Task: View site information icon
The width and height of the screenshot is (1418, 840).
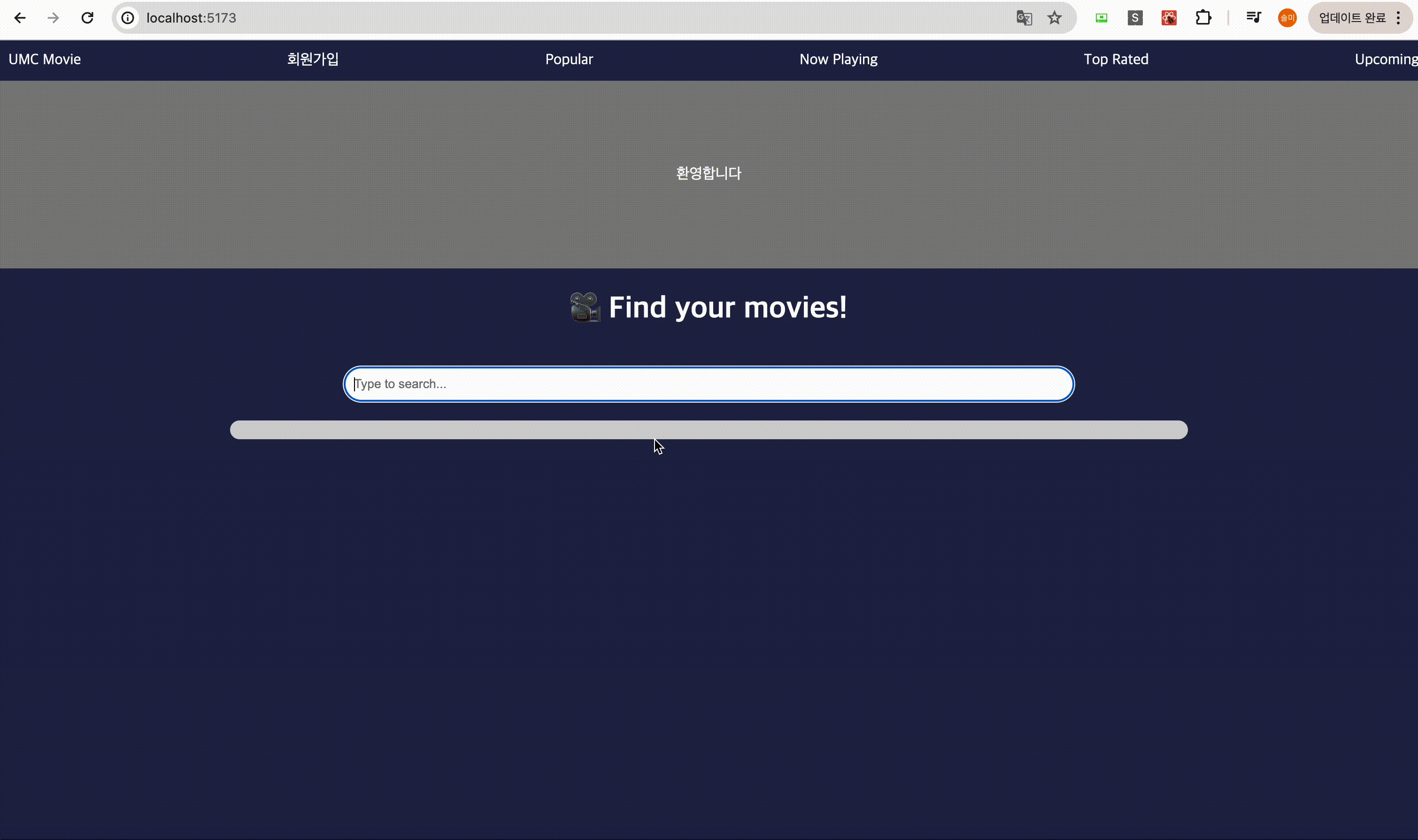Action: pyautogui.click(x=128, y=18)
